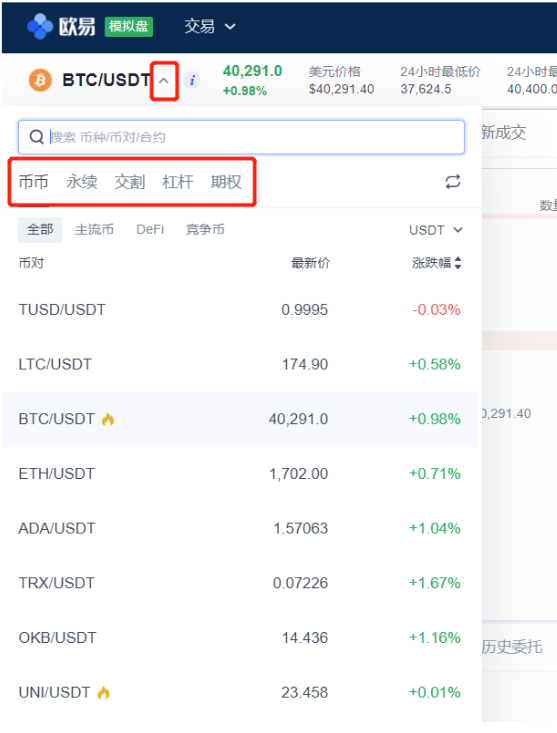Open the USDT quote currency dropdown
557x733 pixels.
[436, 230]
